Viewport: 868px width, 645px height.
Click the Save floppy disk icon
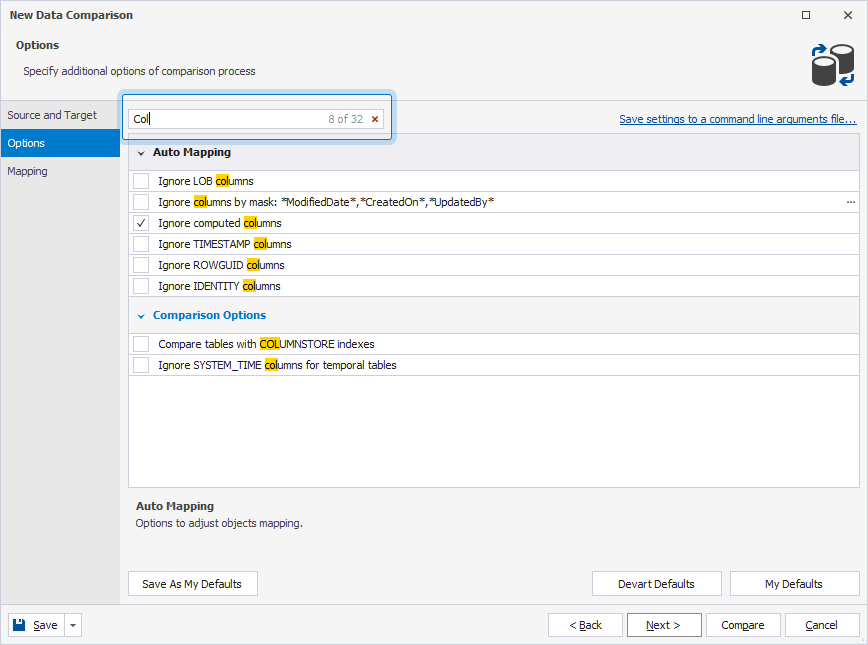click(x=20, y=624)
